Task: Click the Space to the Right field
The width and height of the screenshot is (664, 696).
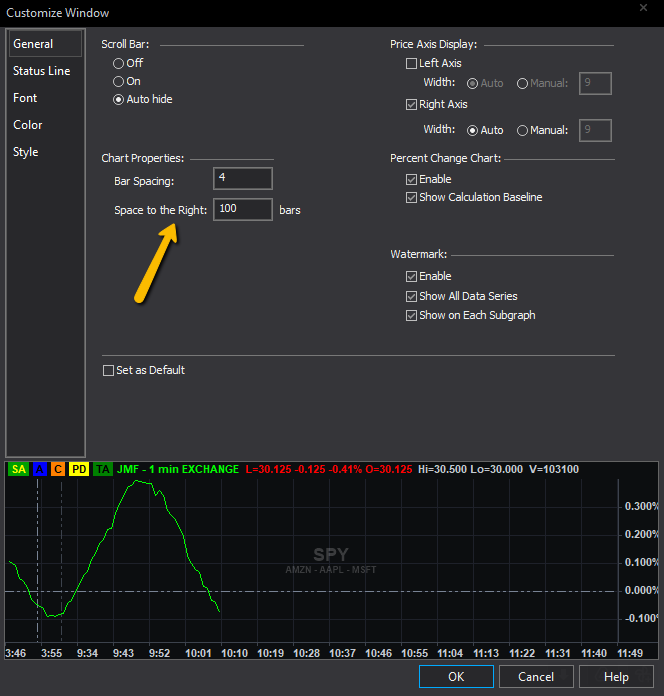Action: click(242, 210)
